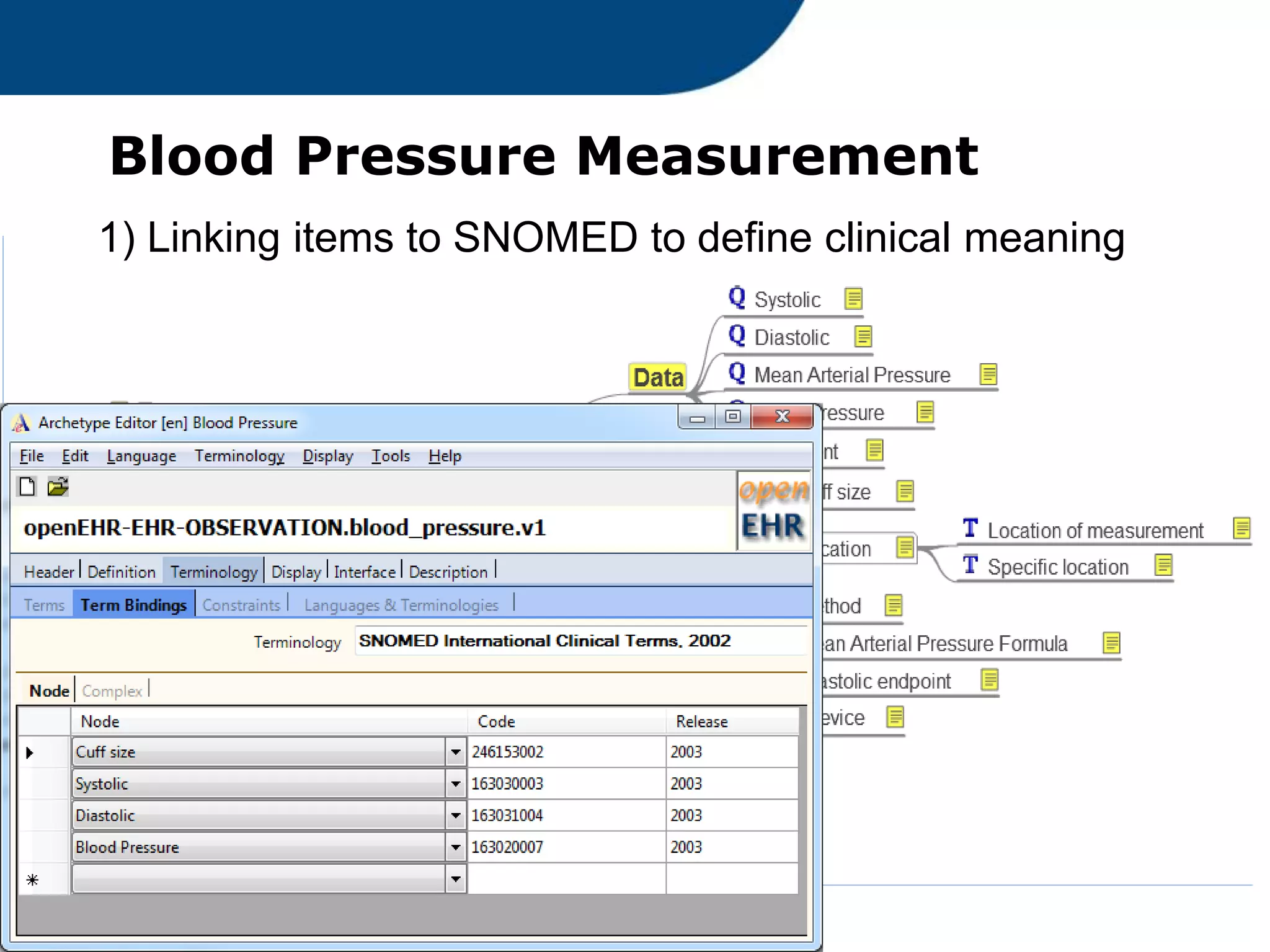1270x952 pixels.
Task: Click the note icon beside Arterial Pressure Formula
Action: (x=1112, y=642)
